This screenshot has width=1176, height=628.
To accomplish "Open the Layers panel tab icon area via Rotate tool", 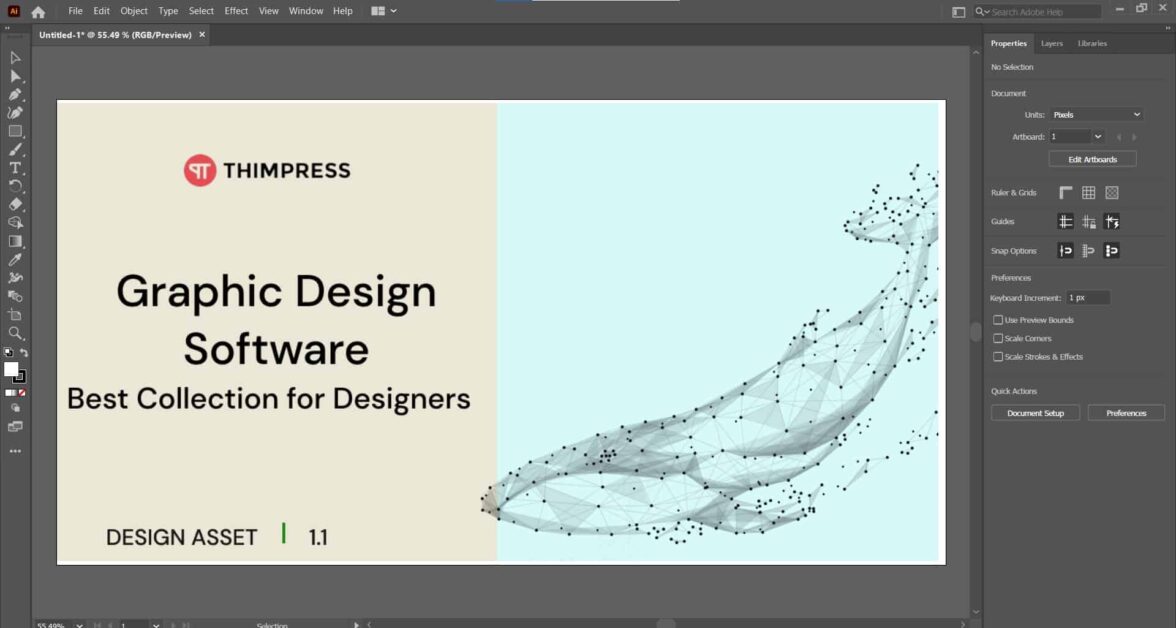I will coord(15,185).
